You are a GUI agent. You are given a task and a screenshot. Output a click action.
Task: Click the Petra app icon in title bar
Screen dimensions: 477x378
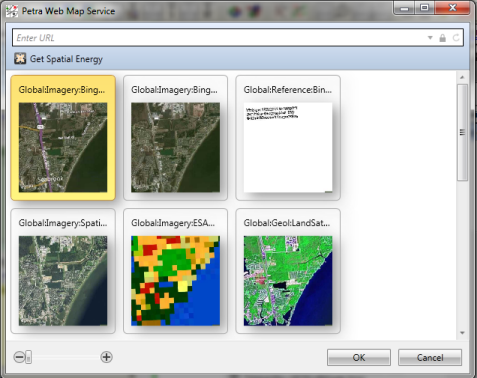[12, 11]
